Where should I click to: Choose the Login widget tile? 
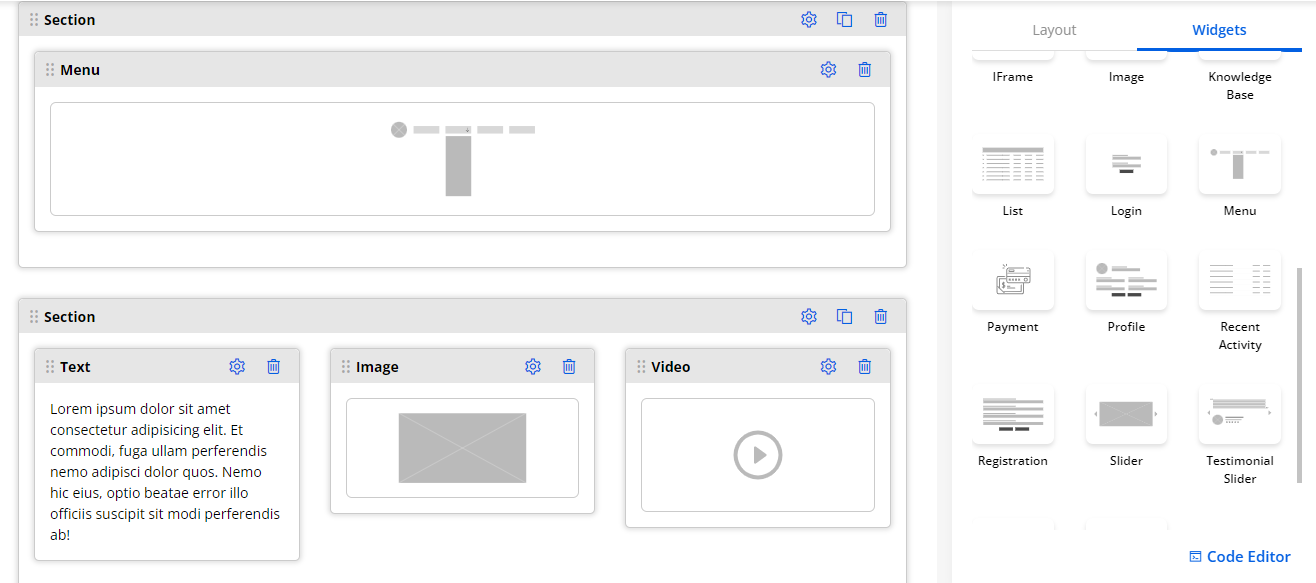1126,165
